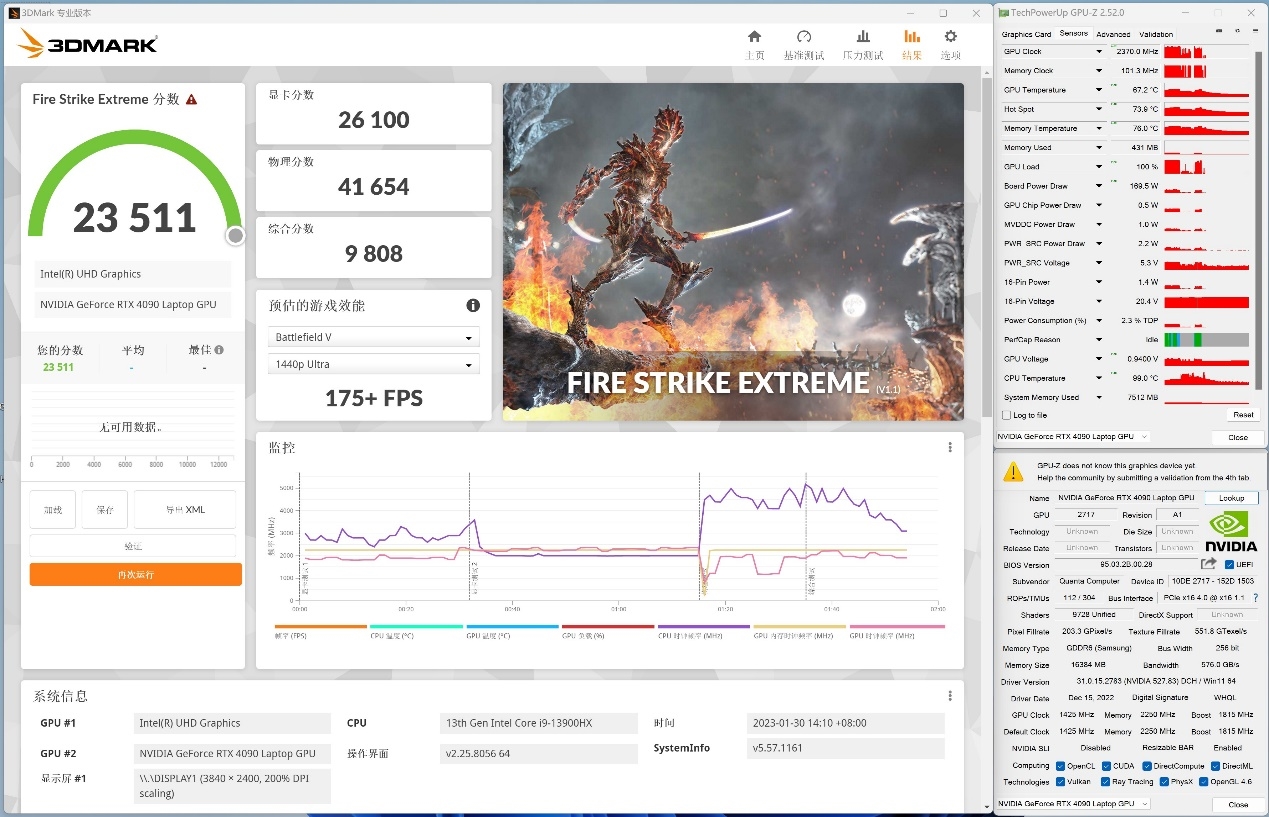This screenshot has height=817, width=1269.
Task: Switch to the Advanced tab in GPU-Z
Action: [x=1113, y=34]
